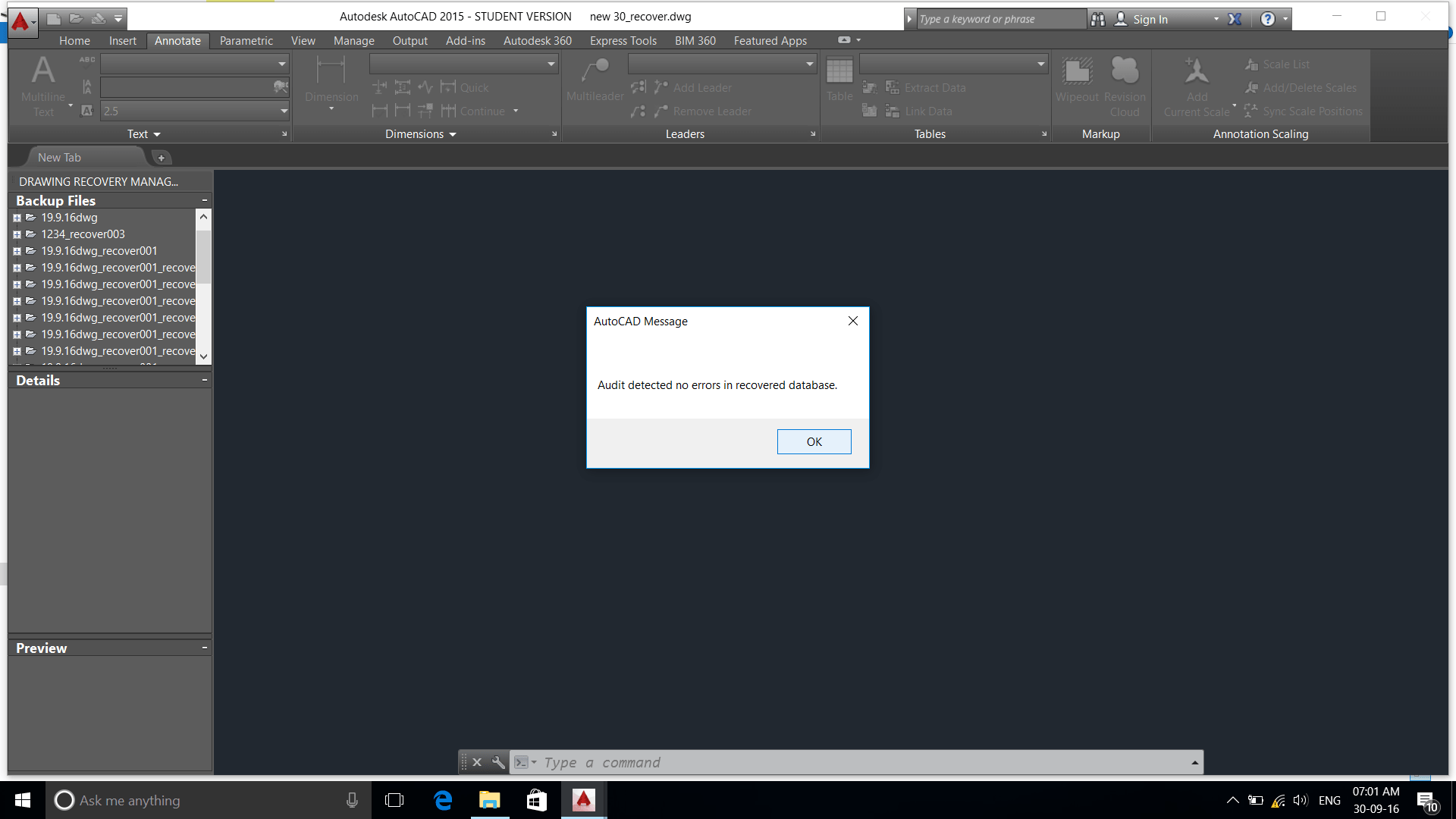Collapse the Backup Files section
This screenshot has width=1456, height=819.
[x=205, y=200]
